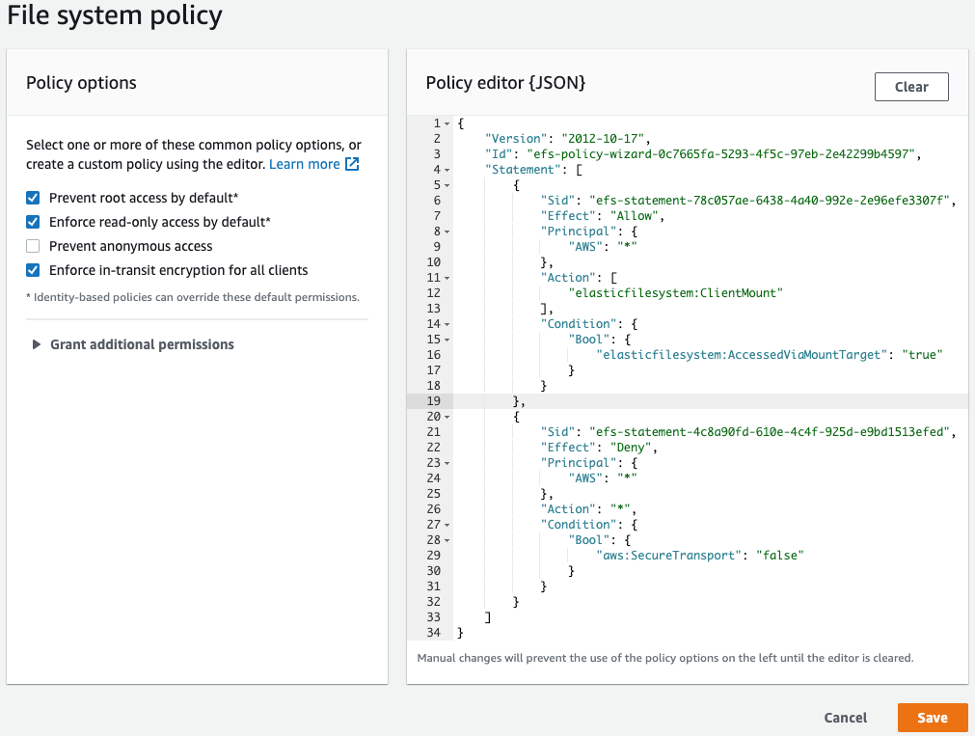Viewport: 977px width, 737px height.
Task: Place cursor on the aws:SecureTransport line
Action: [700, 556]
